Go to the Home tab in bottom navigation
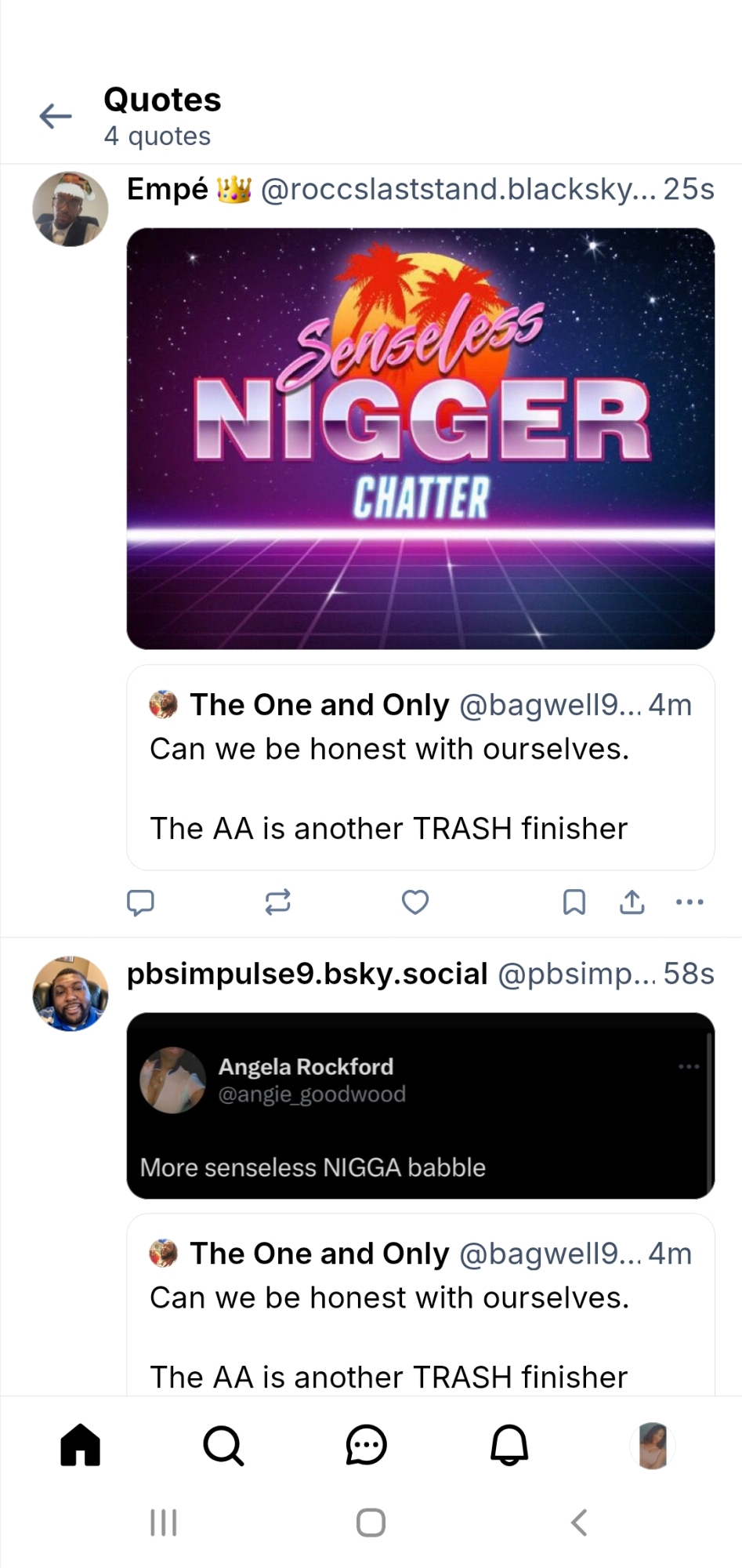The width and height of the screenshot is (742, 1568). (81, 1445)
